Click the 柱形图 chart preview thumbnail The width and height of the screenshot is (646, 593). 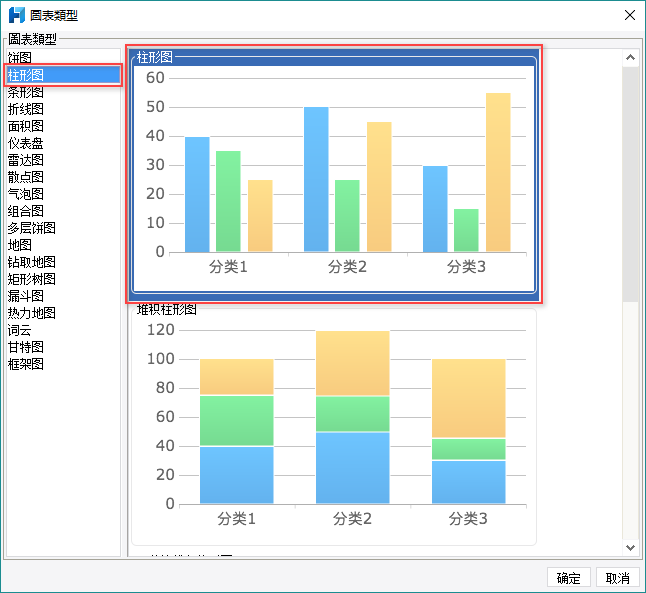tap(334, 175)
